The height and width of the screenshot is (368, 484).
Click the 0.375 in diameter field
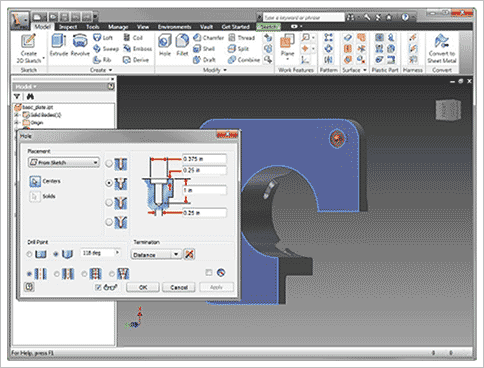pos(204,159)
